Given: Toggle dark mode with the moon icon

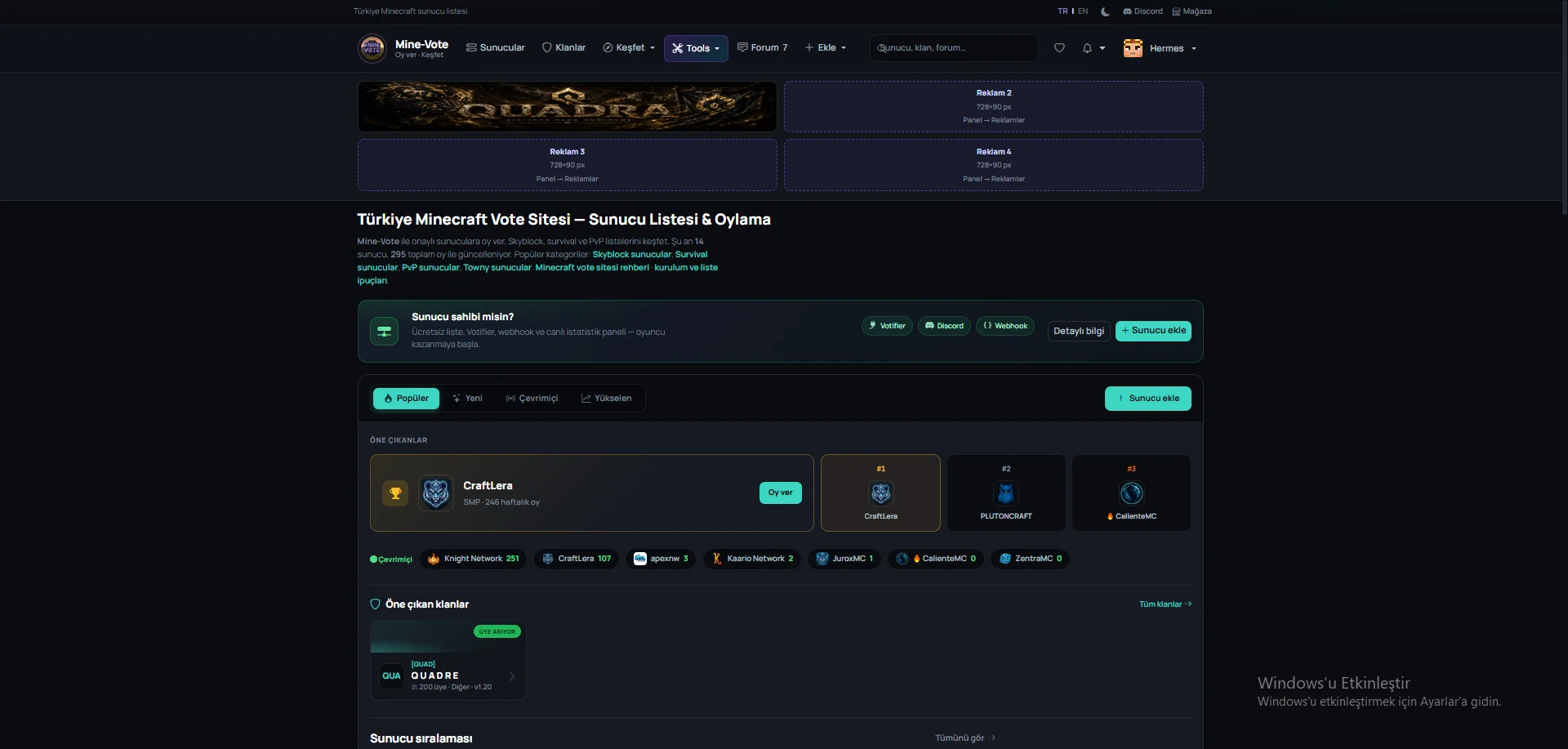Looking at the screenshot, I should click(x=1105, y=11).
